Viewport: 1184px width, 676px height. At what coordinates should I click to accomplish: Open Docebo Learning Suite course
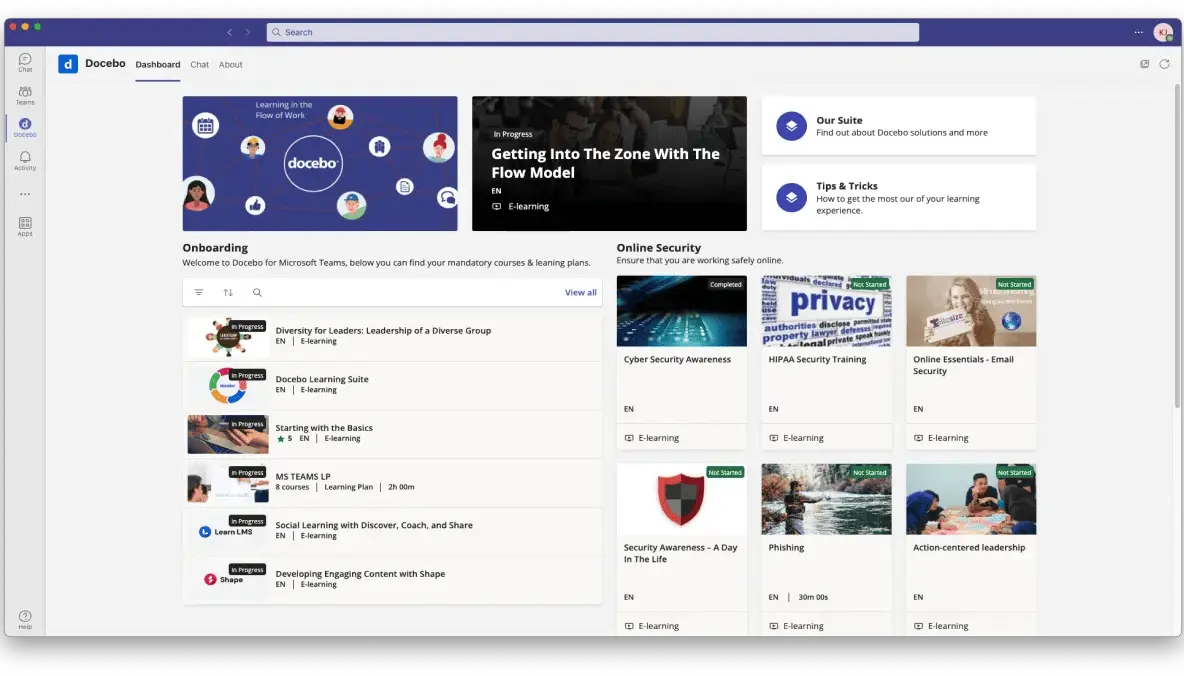(x=393, y=385)
